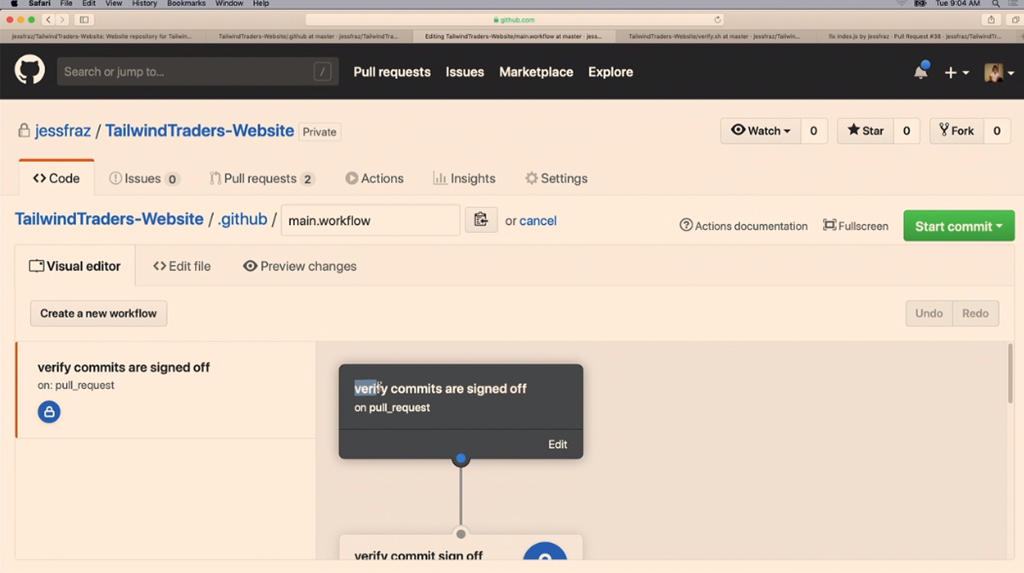
Task: Click the Safari share icon
Action: (x=991, y=20)
